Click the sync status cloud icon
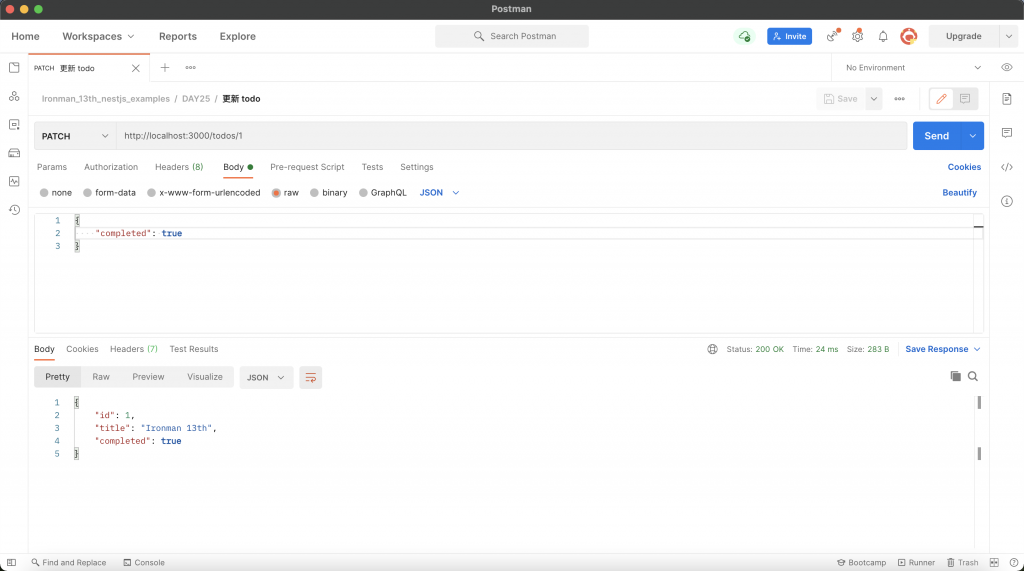The image size is (1024, 571). click(x=744, y=37)
